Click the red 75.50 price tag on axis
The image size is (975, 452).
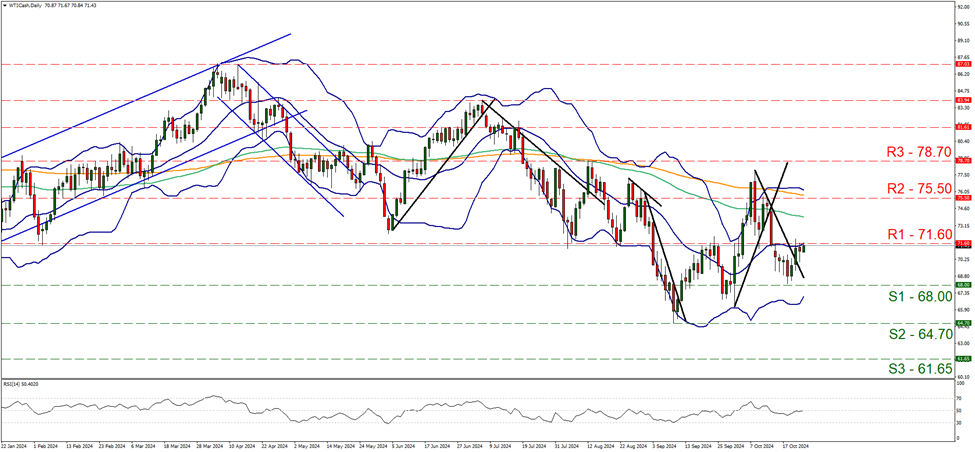tap(963, 198)
